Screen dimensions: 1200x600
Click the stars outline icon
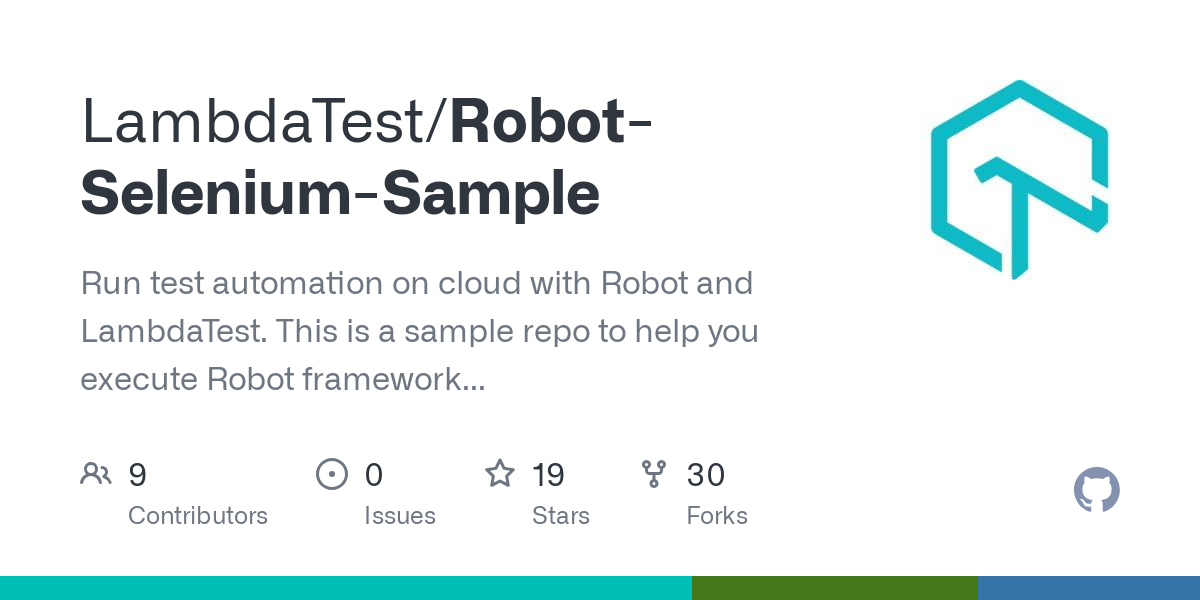[500, 473]
